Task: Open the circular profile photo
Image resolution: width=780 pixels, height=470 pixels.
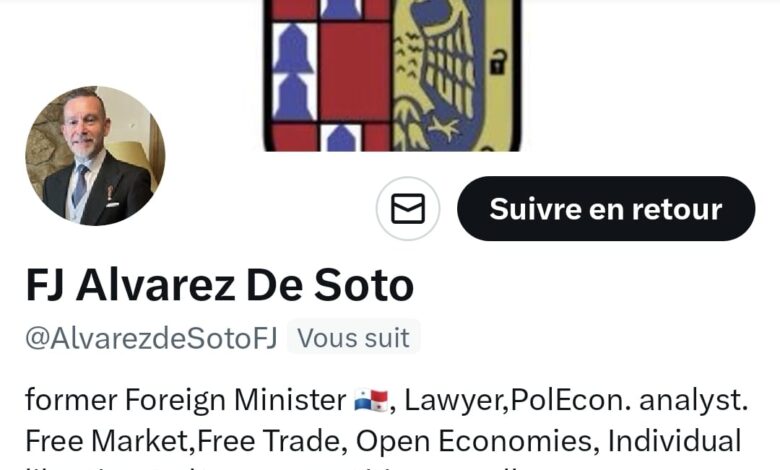Action: 95,156
